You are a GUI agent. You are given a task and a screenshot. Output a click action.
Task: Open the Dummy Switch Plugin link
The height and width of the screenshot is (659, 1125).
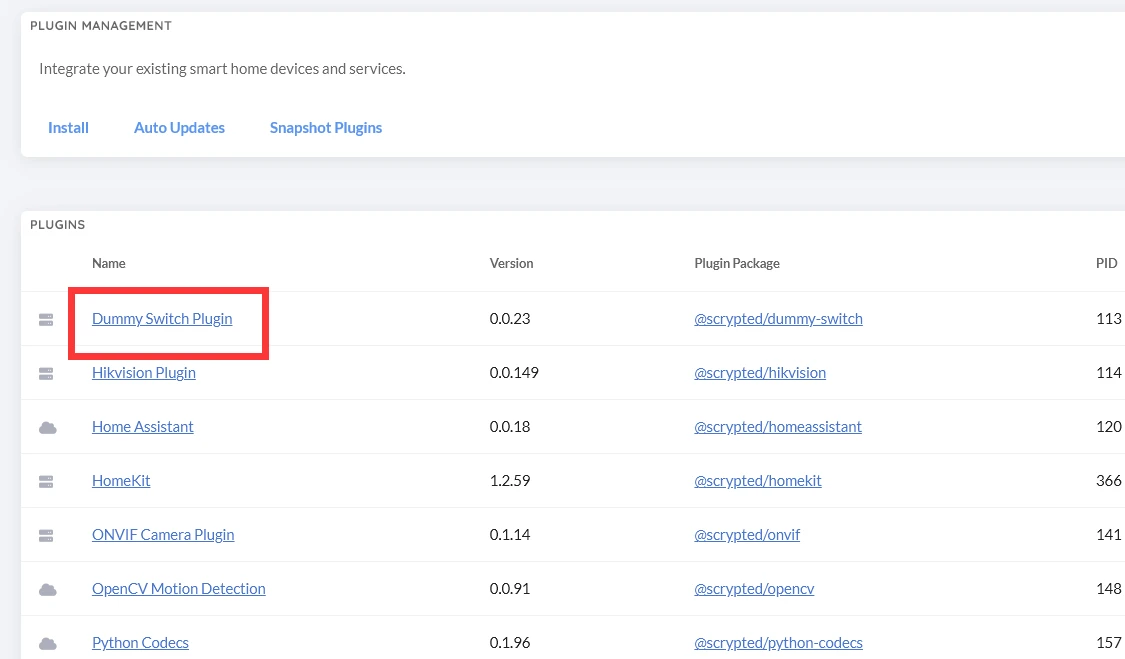[x=162, y=319]
